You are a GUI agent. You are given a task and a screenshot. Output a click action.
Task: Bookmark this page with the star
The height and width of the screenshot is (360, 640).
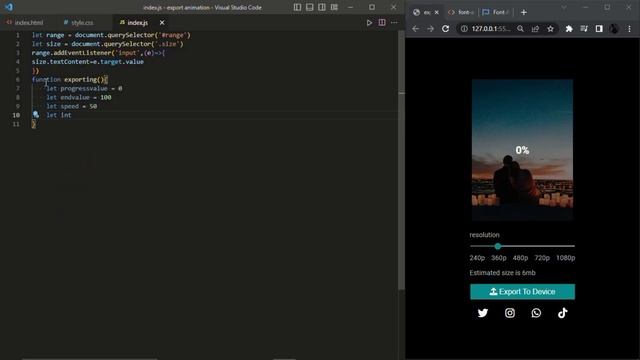(x=551, y=29)
